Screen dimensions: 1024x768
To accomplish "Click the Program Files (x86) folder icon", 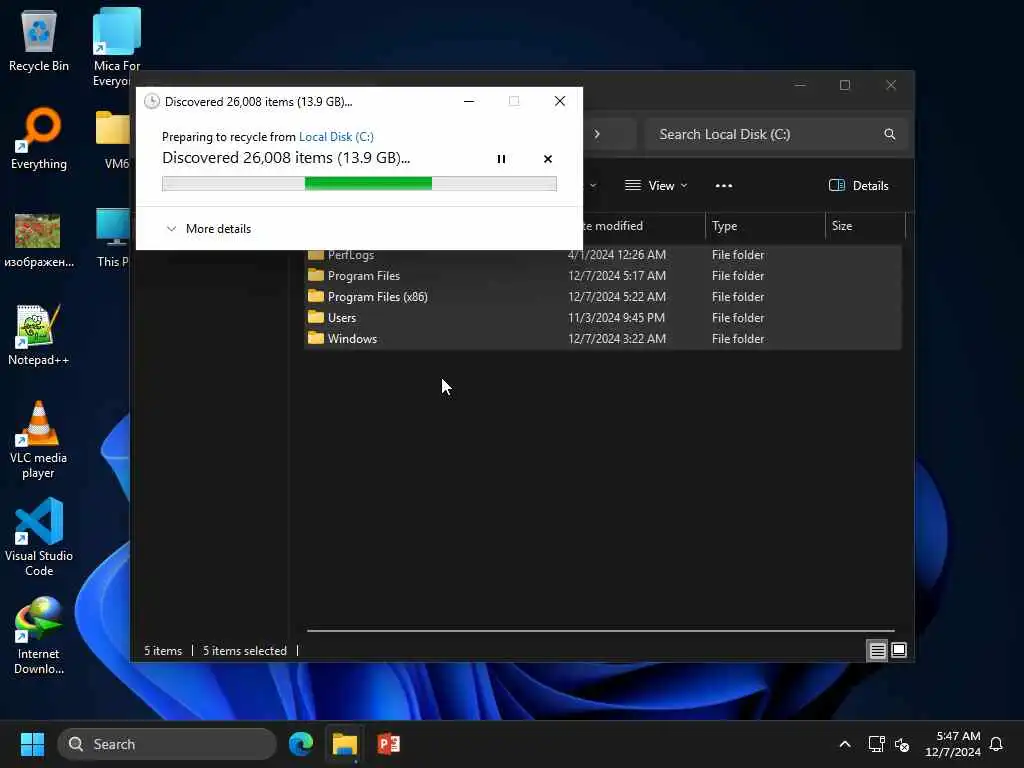I will click(316, 296).
